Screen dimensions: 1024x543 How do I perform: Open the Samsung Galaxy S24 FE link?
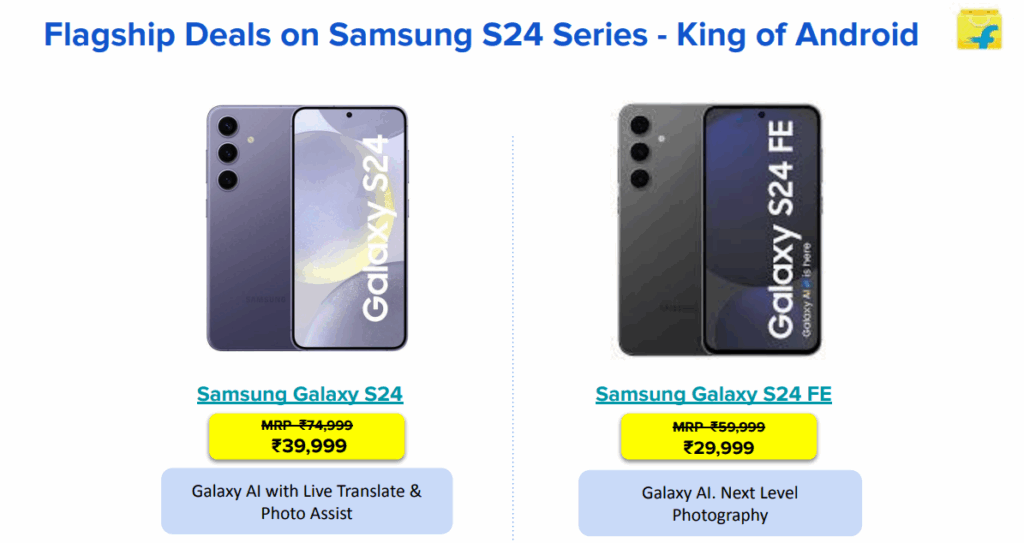[x=714, y=394]
